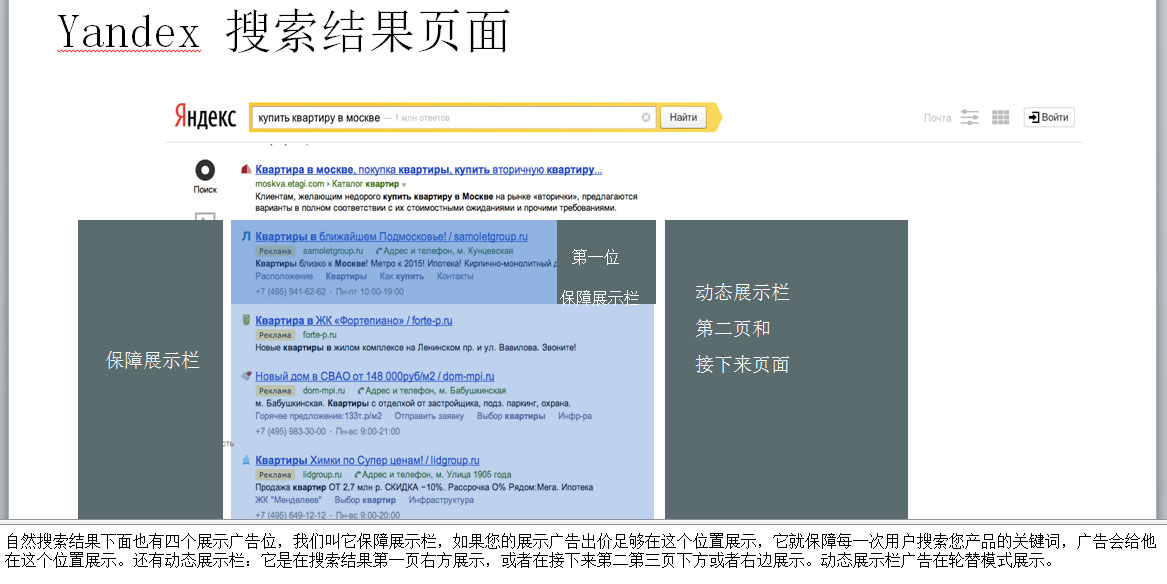Open the Квартиры sitelink under samoletgroup ad

click(x=348, y=276)
